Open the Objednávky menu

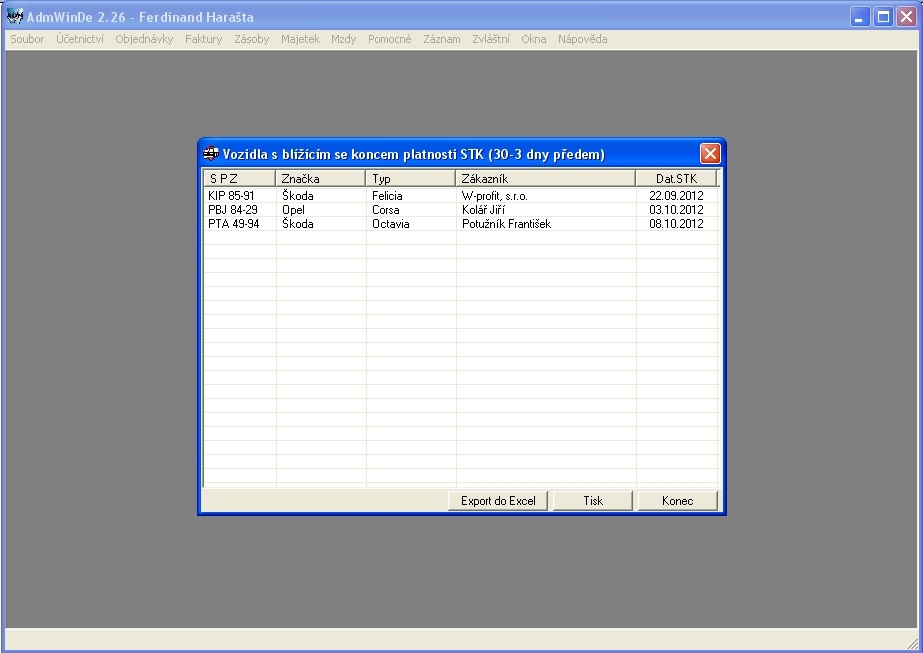pos(144,39)
